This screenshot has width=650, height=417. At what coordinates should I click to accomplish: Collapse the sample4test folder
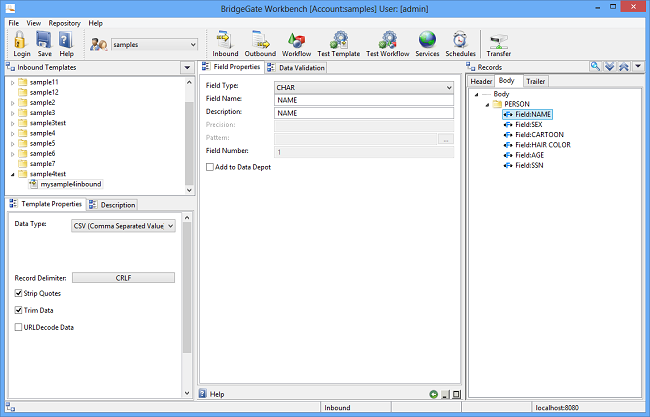12,174
